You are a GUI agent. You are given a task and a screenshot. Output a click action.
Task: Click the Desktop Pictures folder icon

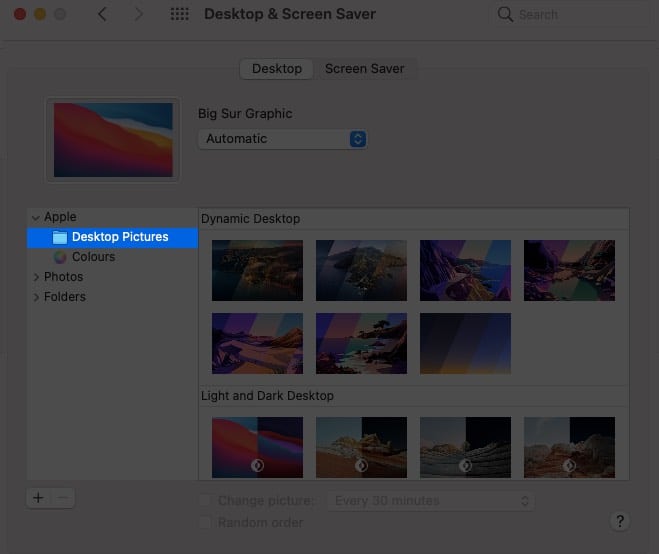pyautogui.click(x=60, y=237)
